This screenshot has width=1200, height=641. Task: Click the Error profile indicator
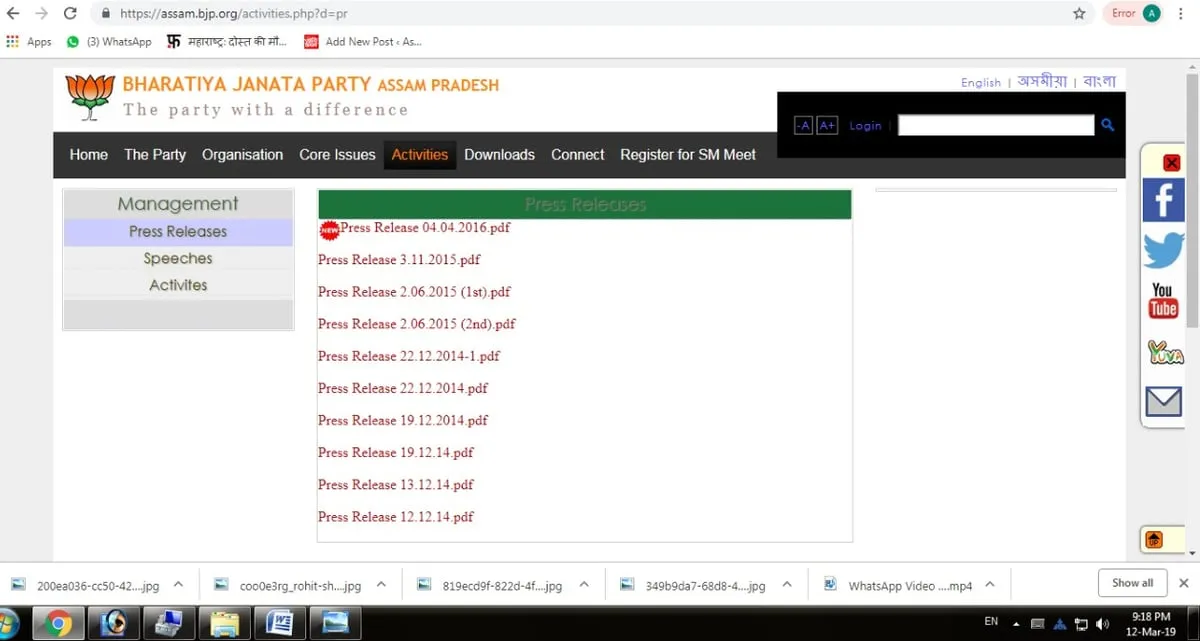pos(1135,13)
